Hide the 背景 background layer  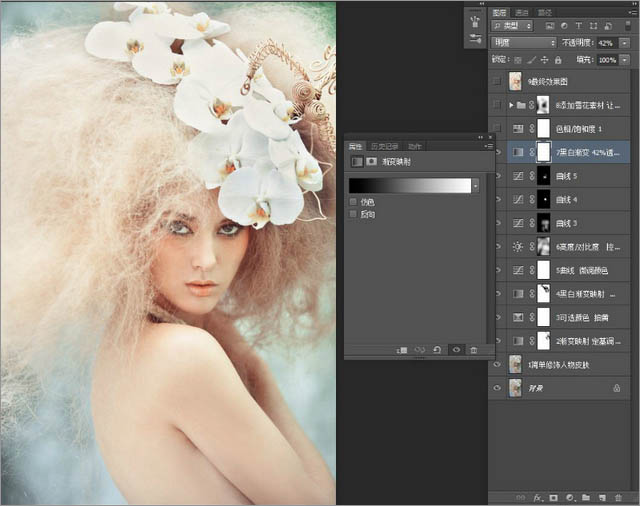pyautogui.click(x=498, y=387)
